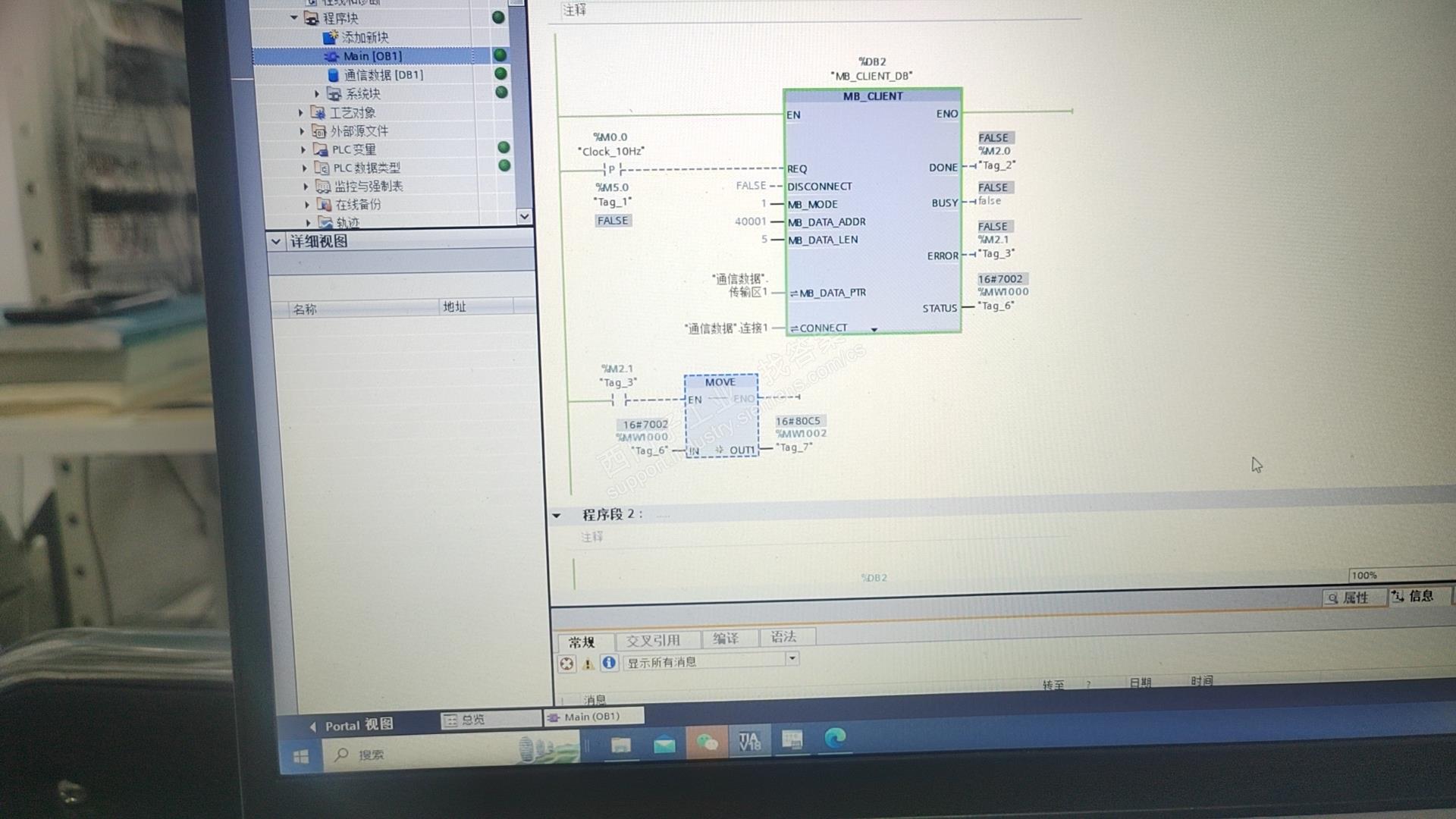Expand the 系统块 folder
Screen dimensions: 1456x819
pos(317,94)
